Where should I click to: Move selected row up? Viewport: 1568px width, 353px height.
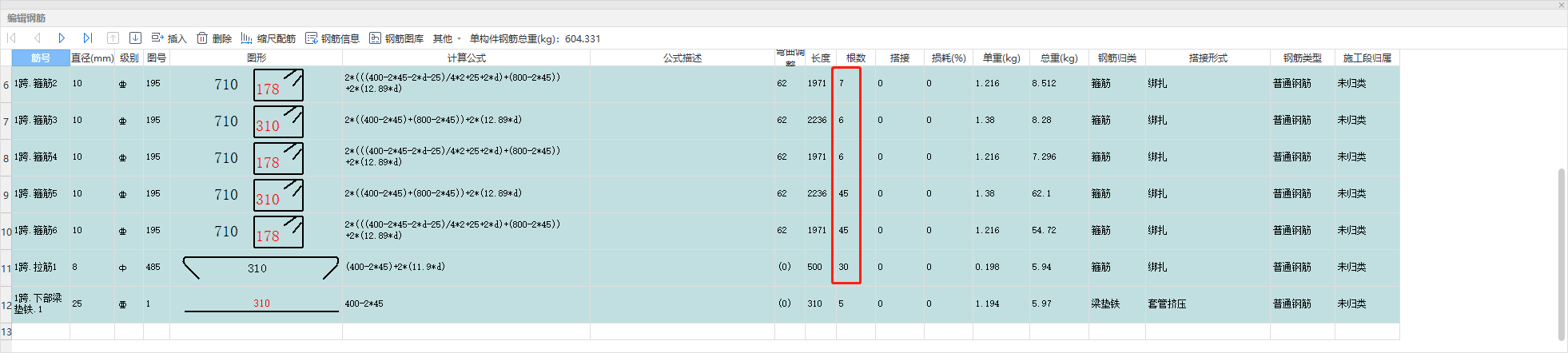(113, 38)
